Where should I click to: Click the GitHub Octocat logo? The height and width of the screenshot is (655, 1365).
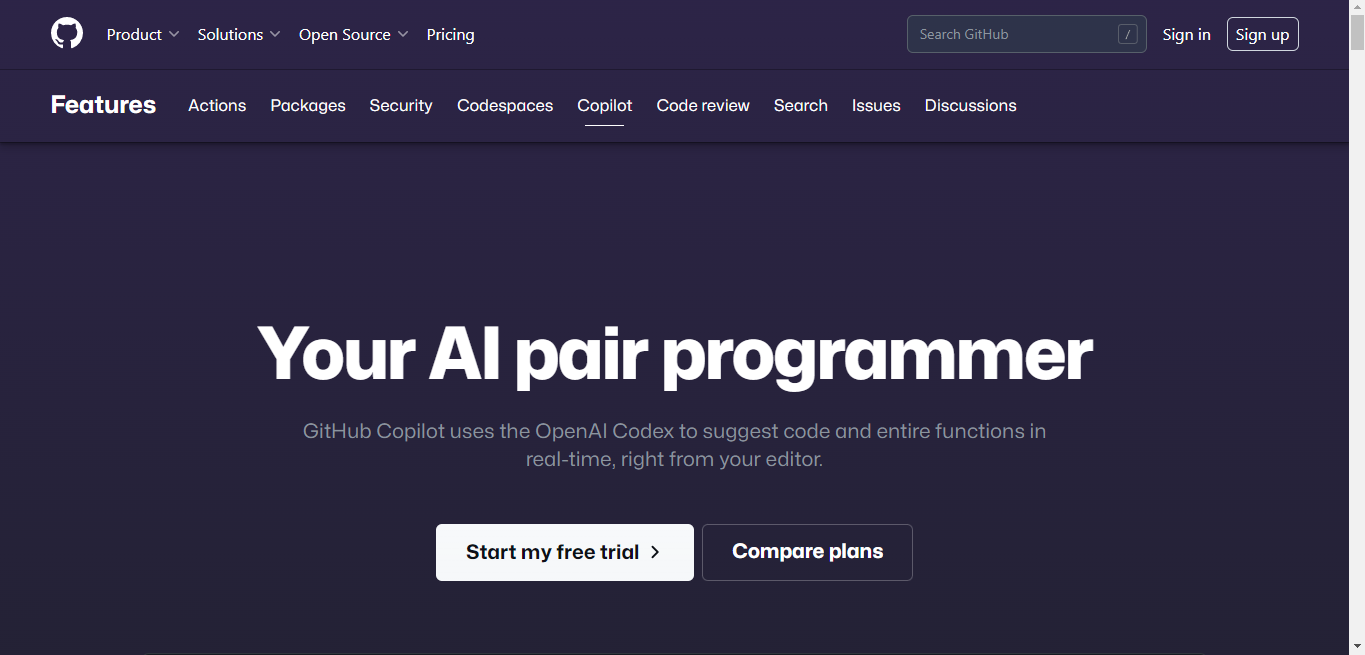coord(67,34)
